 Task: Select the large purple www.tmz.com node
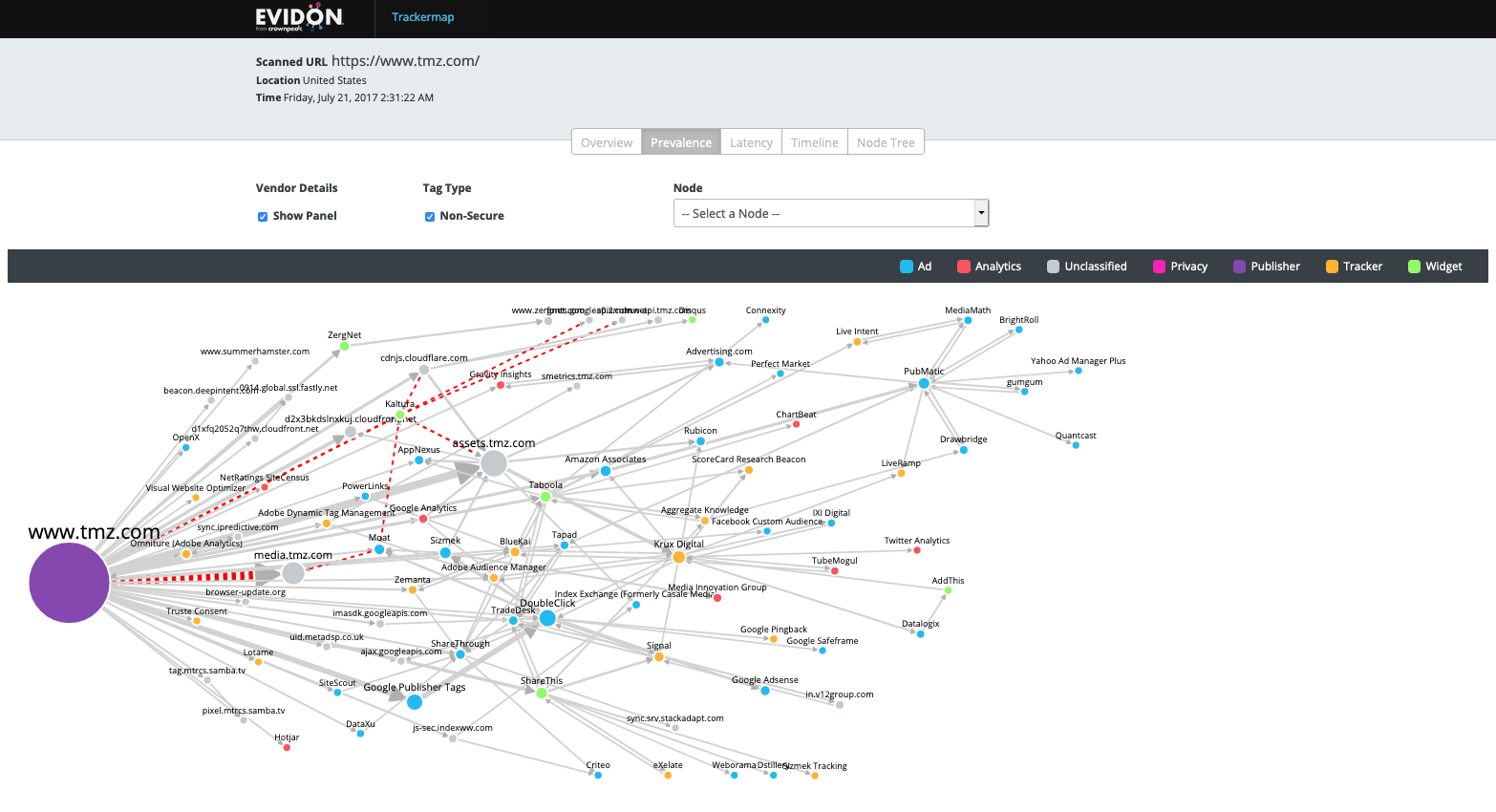pyautogui.click(x=70, y=583)
